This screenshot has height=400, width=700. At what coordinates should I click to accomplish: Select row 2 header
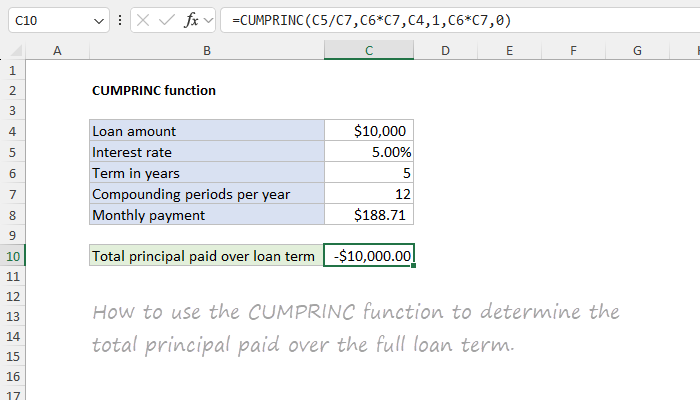tap(12, 91)
